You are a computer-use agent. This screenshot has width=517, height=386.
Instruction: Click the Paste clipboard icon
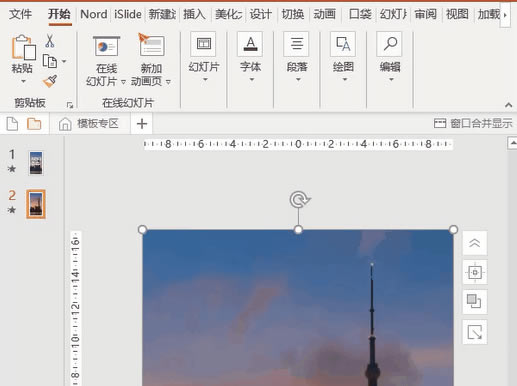click(x=23, y=47)
